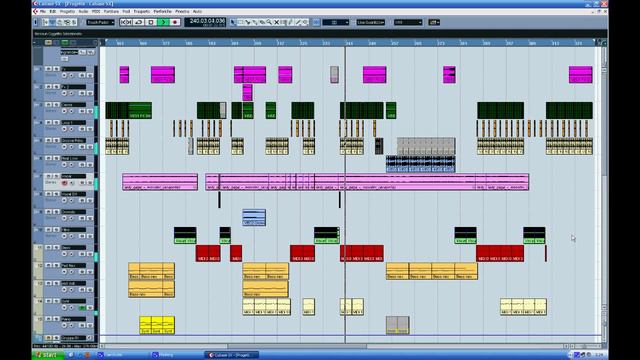
Task: Click the Windows Start button
Action: pos(49,355)
